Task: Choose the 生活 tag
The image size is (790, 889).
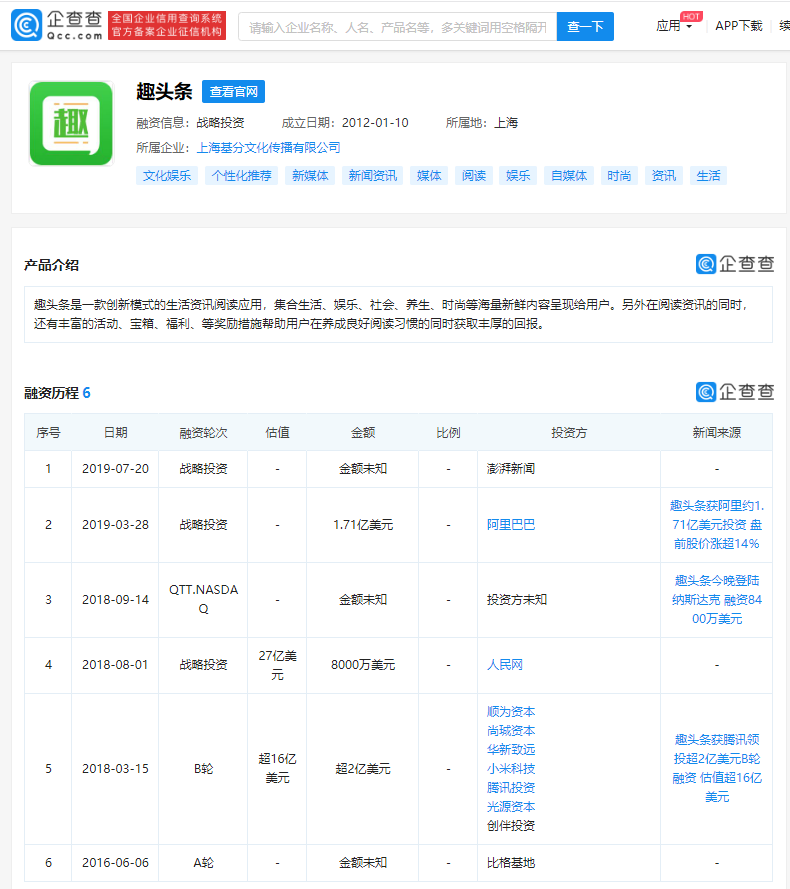Action: pos(708,176)
